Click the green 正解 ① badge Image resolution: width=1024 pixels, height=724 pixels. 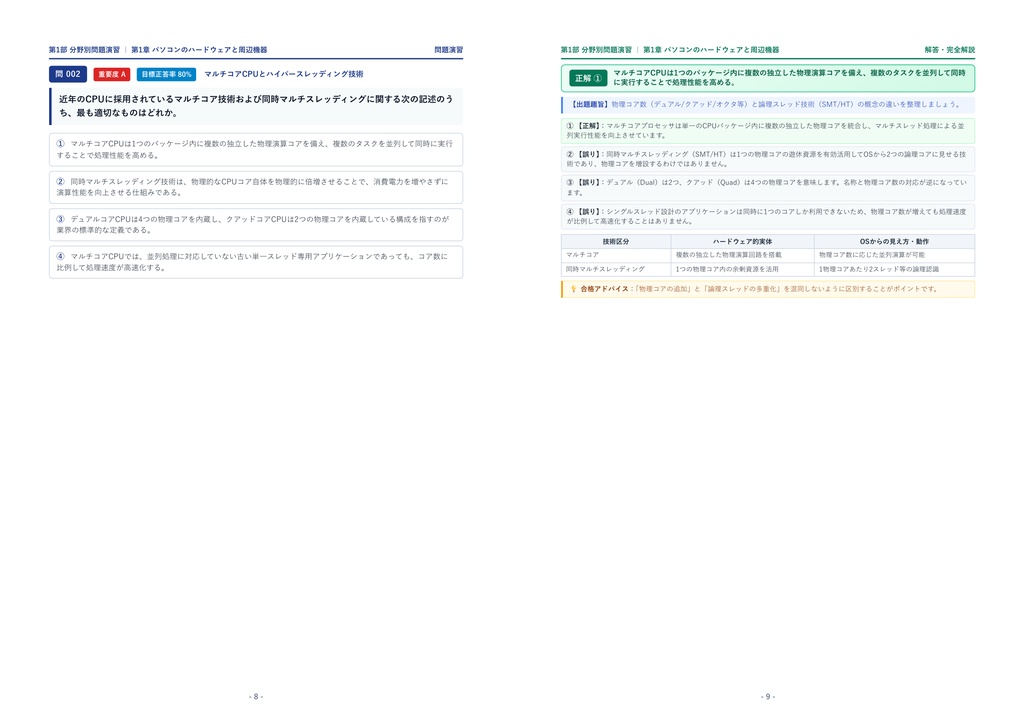pyautogui.click(x=588, y=78)
